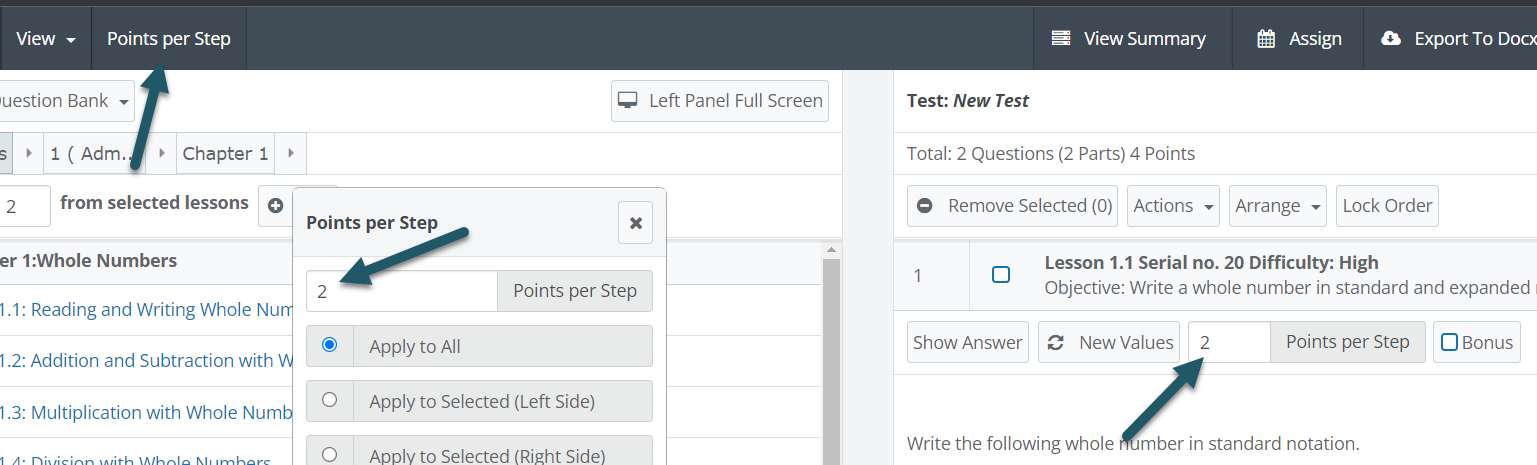Select Apply to Selected (Left Side) option

point(330,400)
